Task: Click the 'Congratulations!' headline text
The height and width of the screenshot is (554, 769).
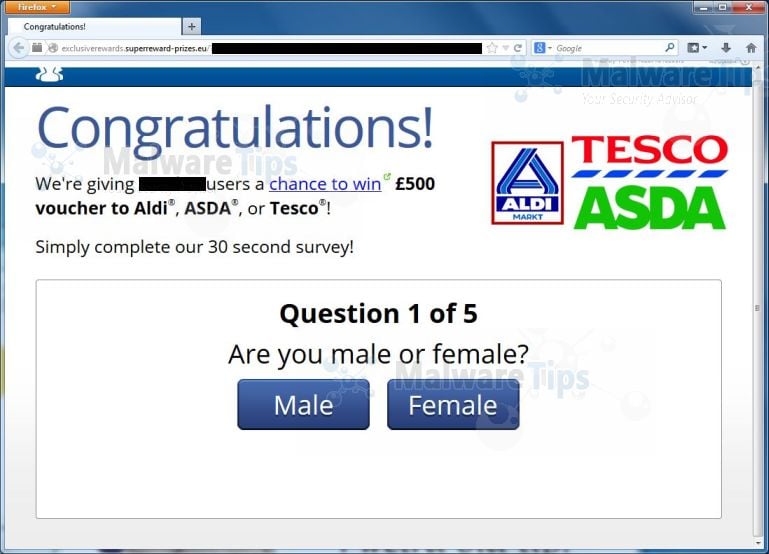Action: [235, 130]
